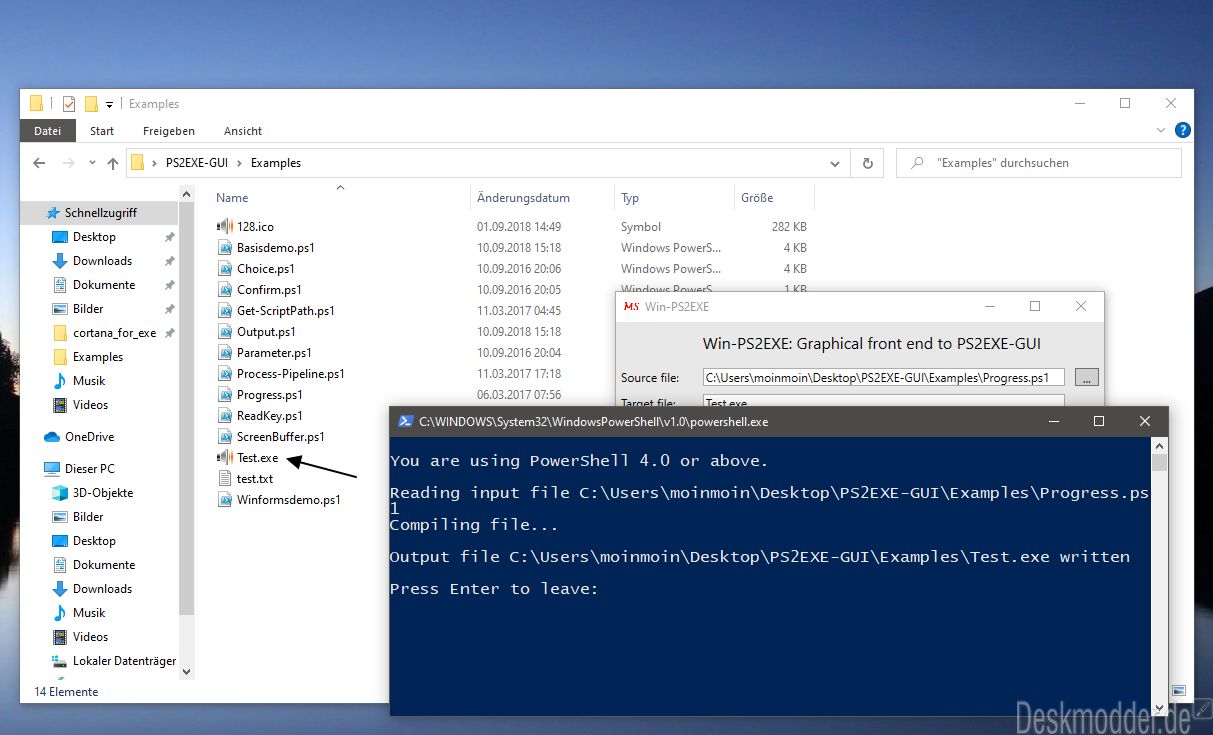1213x735 pixels.
Task: Click the Properties icon in Explorer's title bar
Action: 69,103
